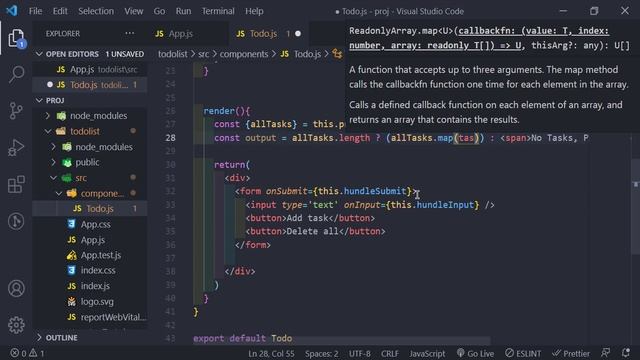The image size is (640, 360).
Task: Expand node_modules inside todolist
Action: [90, 147]
